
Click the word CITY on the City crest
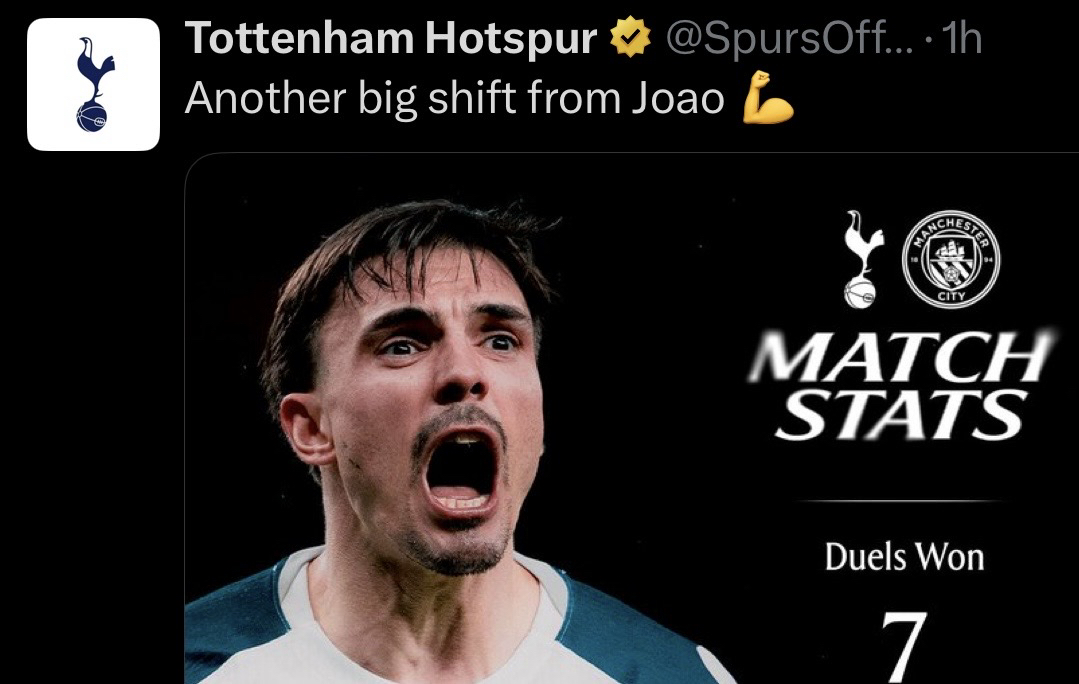pyautogui.click(x=951, y=297)
